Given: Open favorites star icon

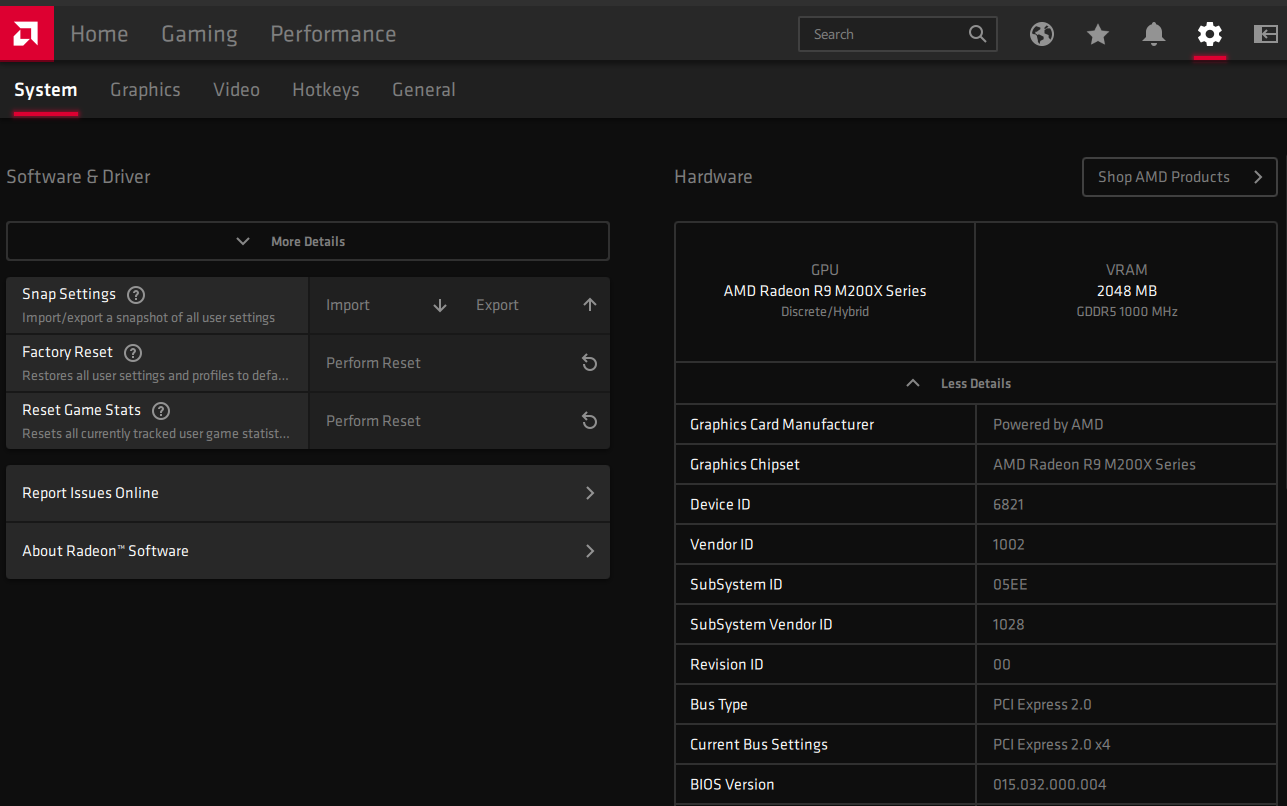Looking at the screenshot, I should coord(1098,34).
